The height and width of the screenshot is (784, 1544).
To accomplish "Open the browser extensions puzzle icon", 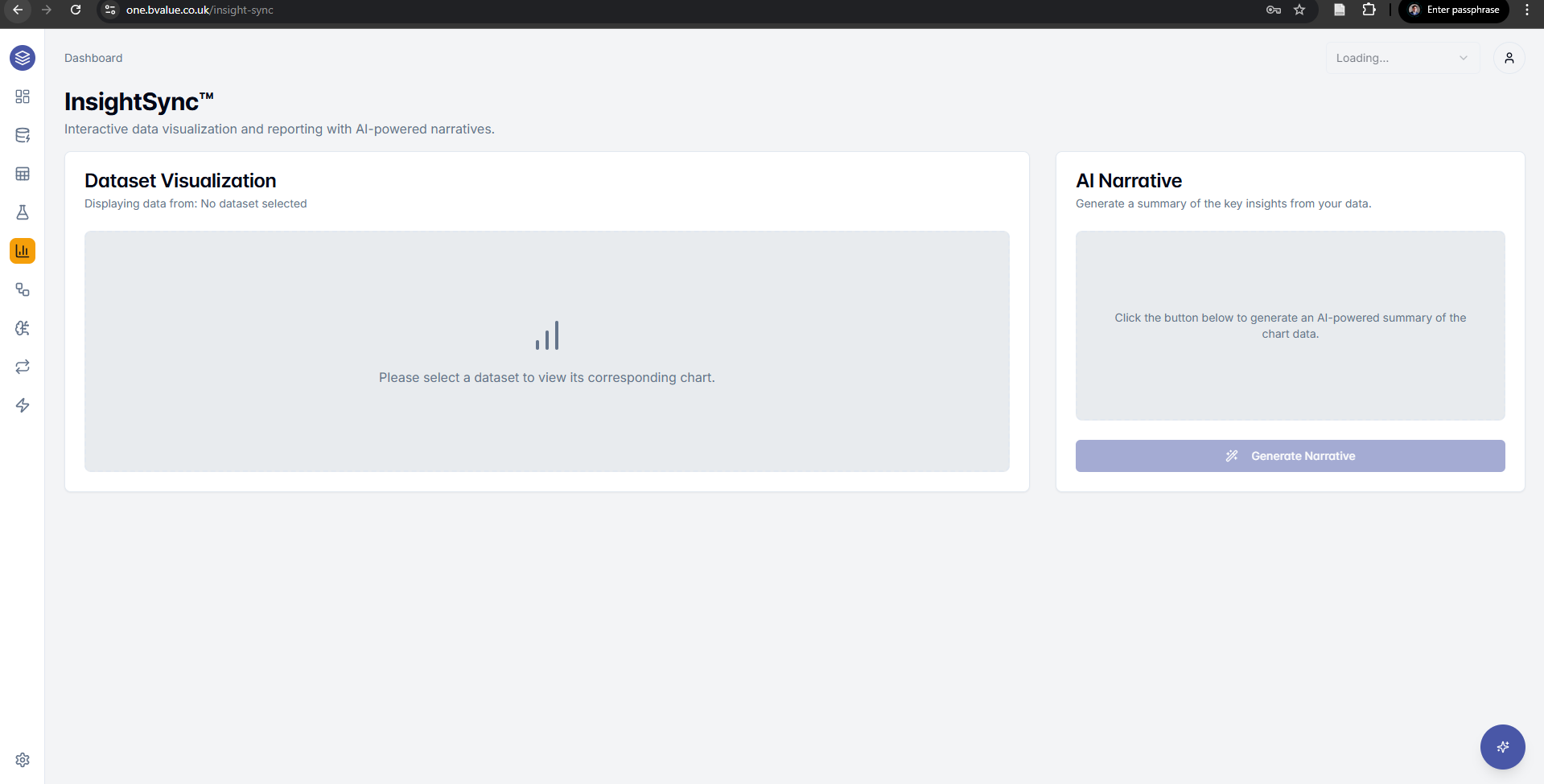I will pyautogui.click(x=1369, y=10).
